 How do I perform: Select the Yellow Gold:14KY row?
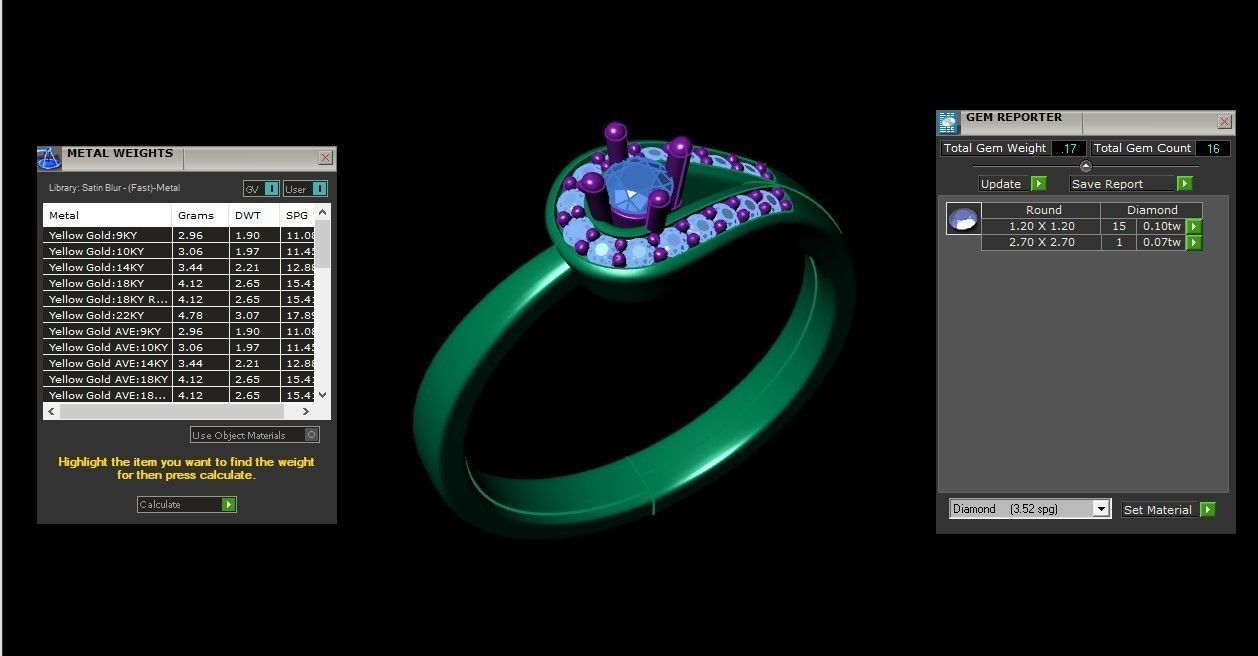tap(179, 267)
